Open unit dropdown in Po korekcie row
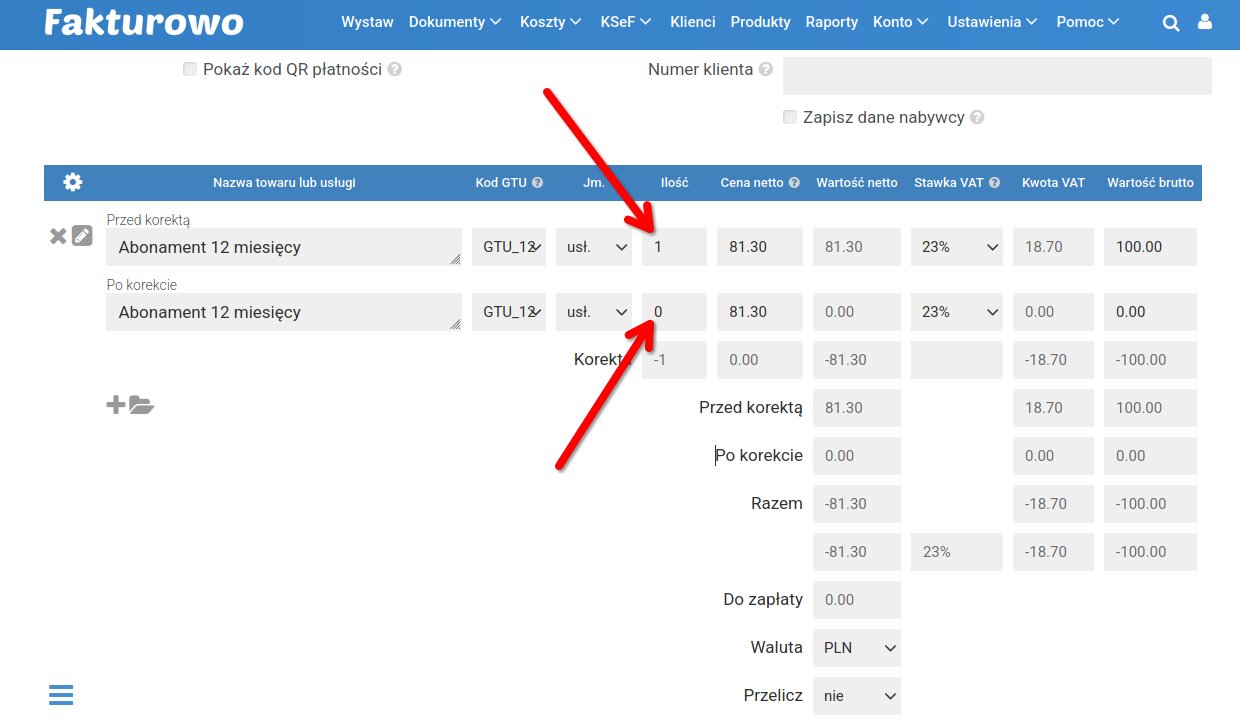Image resolution: width=1240 pixels, height=726 pixels. (x=594, y=312)
